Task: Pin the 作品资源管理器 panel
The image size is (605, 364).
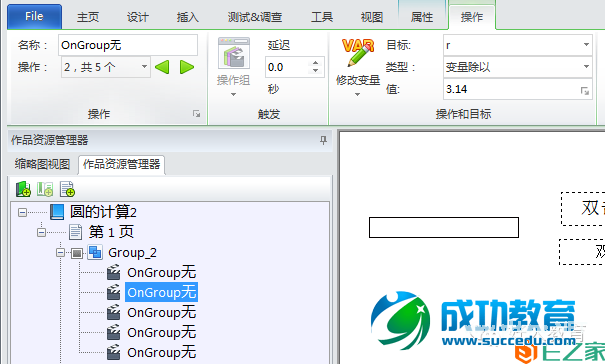Action: pyautogui.click(x=323, y=140)
